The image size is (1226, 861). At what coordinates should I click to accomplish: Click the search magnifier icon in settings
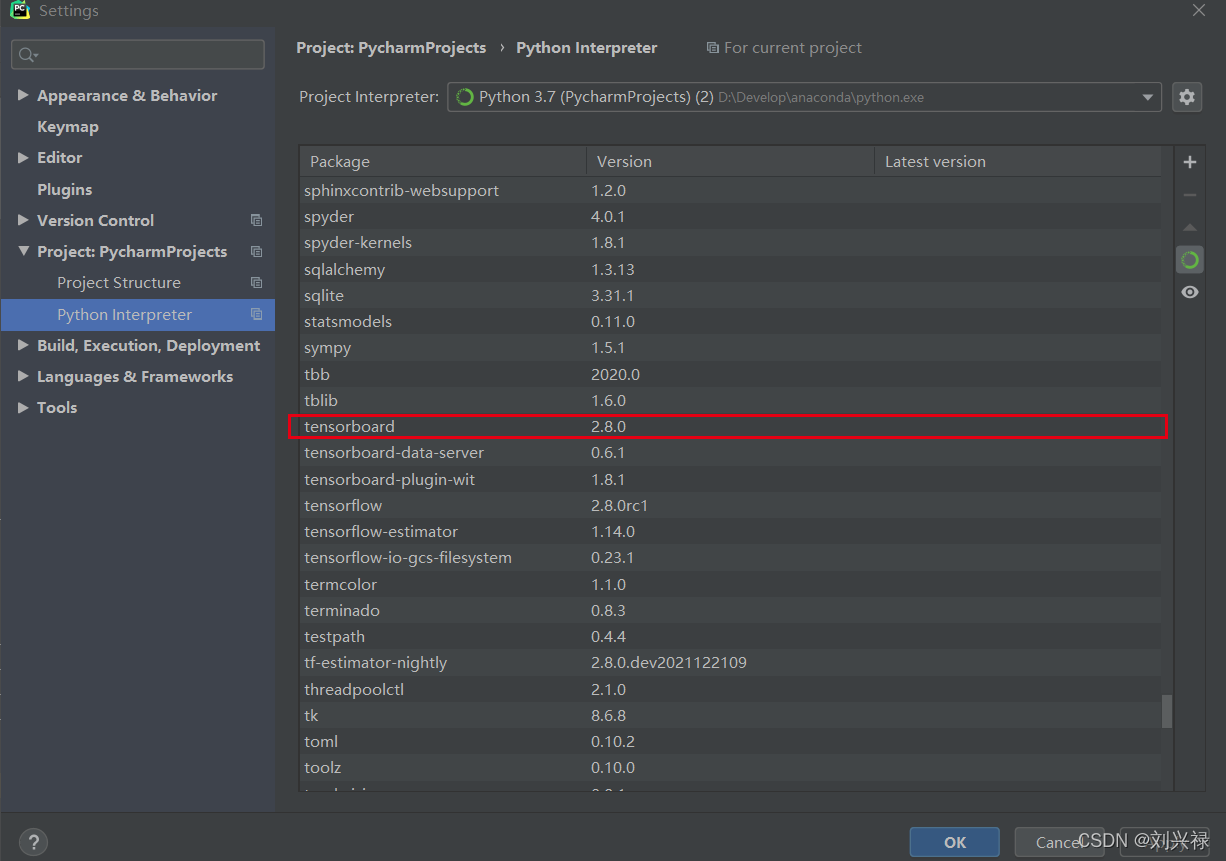[27, 55]
